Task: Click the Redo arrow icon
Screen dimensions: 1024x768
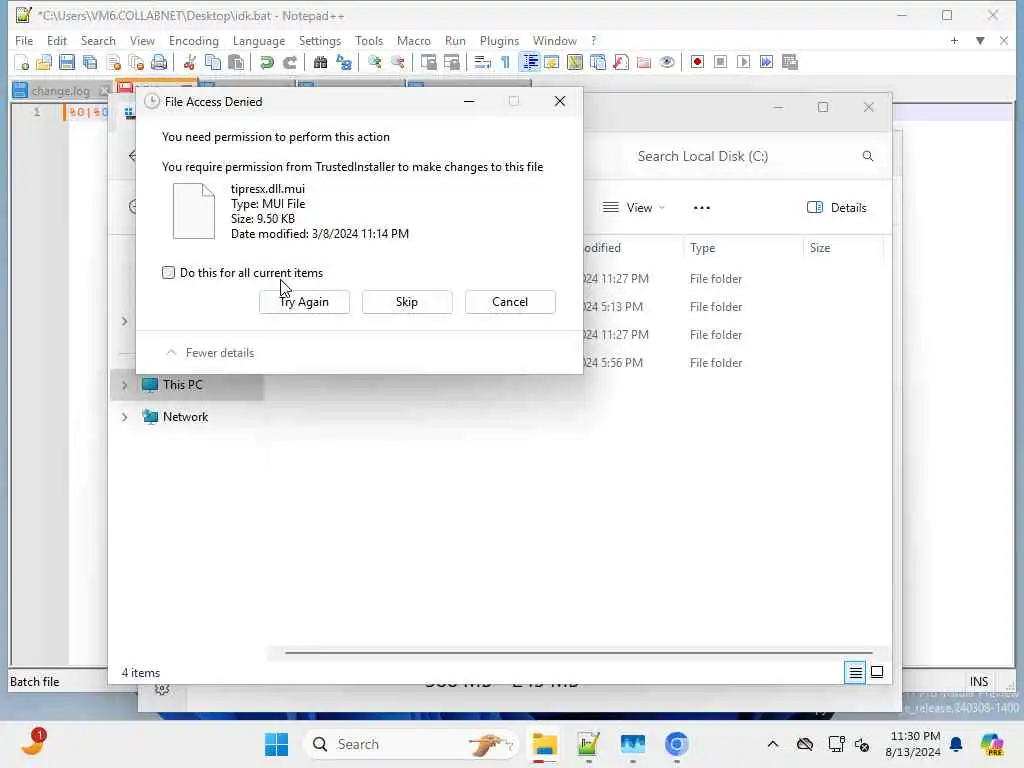Action: [290, 63]
